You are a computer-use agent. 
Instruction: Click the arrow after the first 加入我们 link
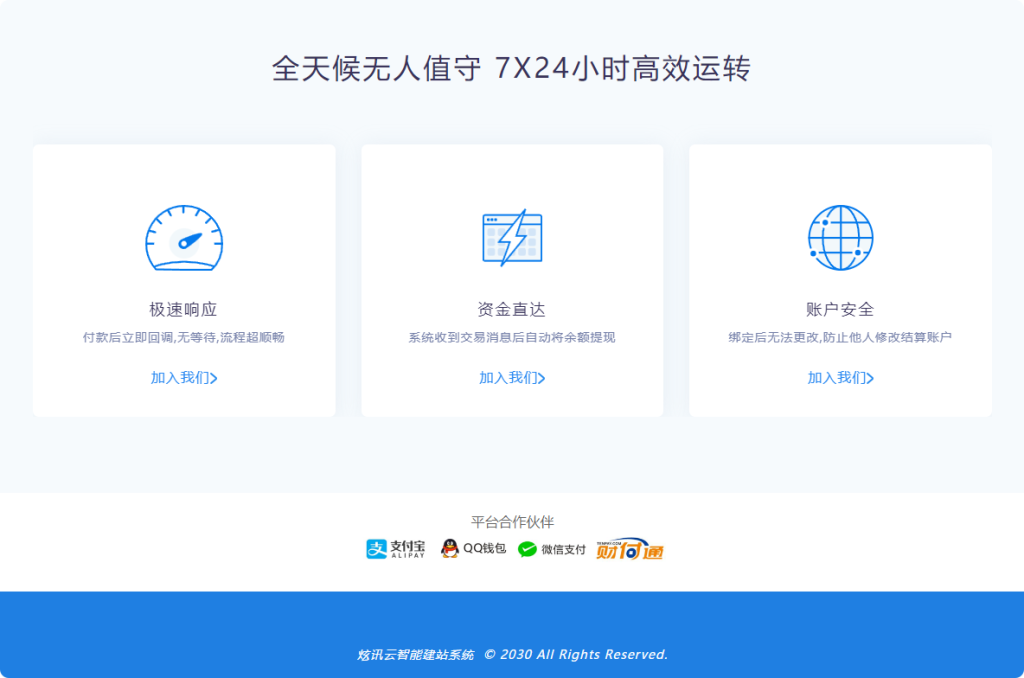tap(213, 378)
